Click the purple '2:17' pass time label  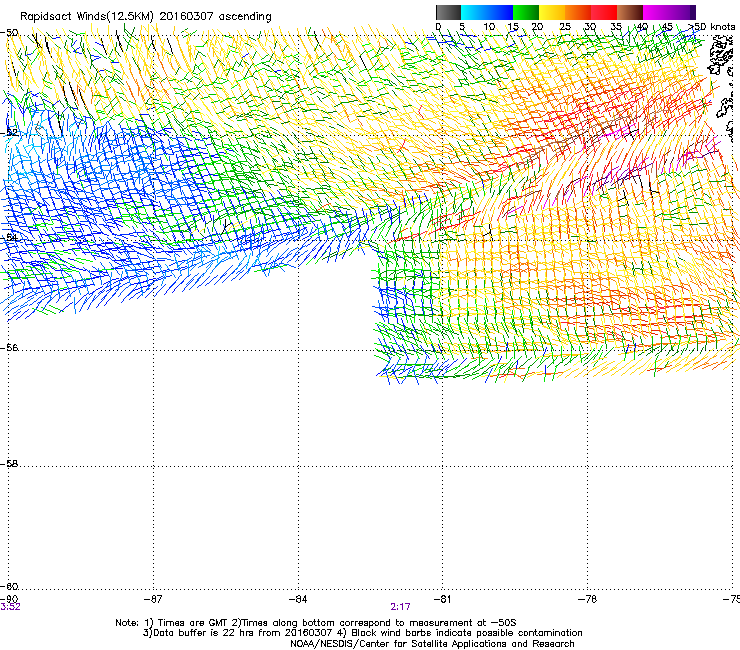pyautogui.click(x=400, y=607)
